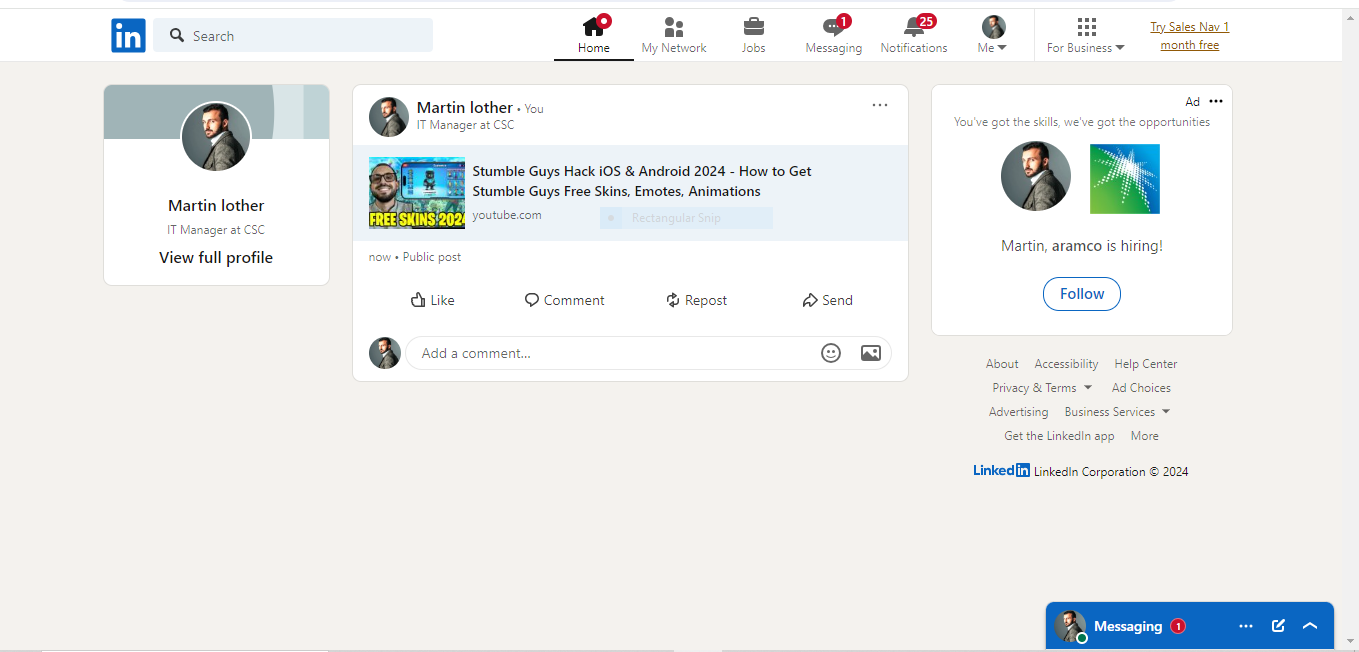Focus the Search input field
This screenshot has width=1359, height=652.
pyautogui.click(x=293, y=36)
